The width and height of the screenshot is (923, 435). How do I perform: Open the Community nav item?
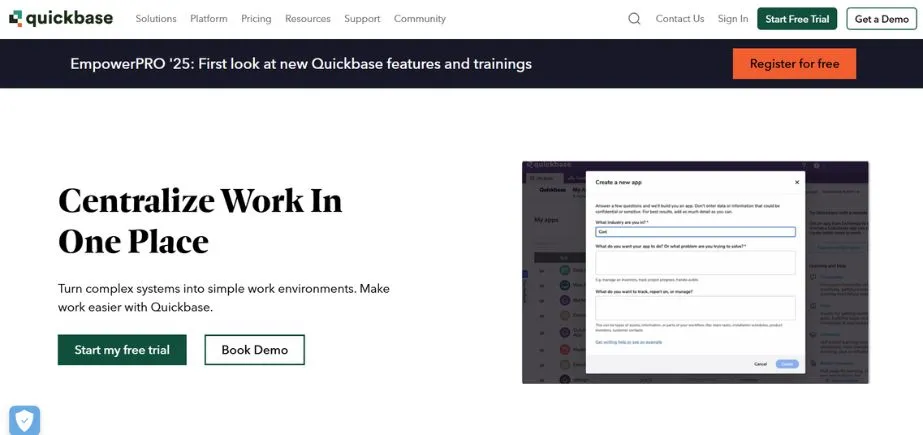[x=420, y=18]
